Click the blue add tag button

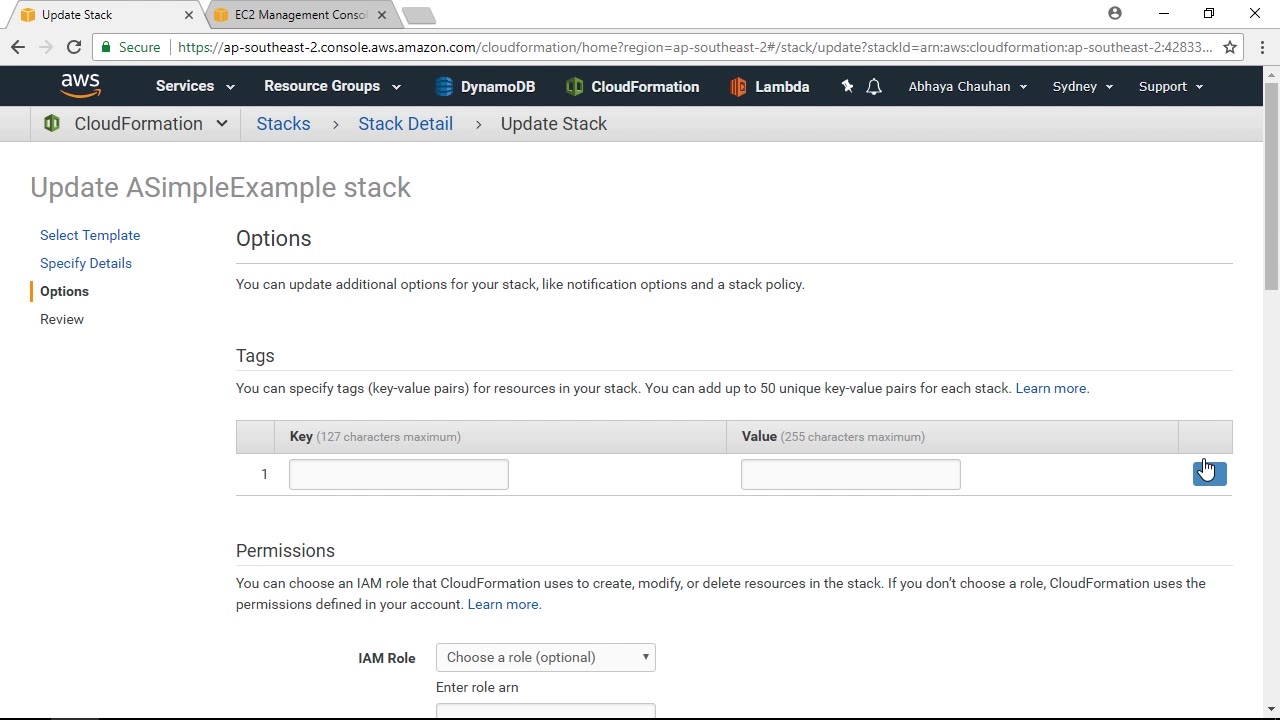click(1209, 474)
